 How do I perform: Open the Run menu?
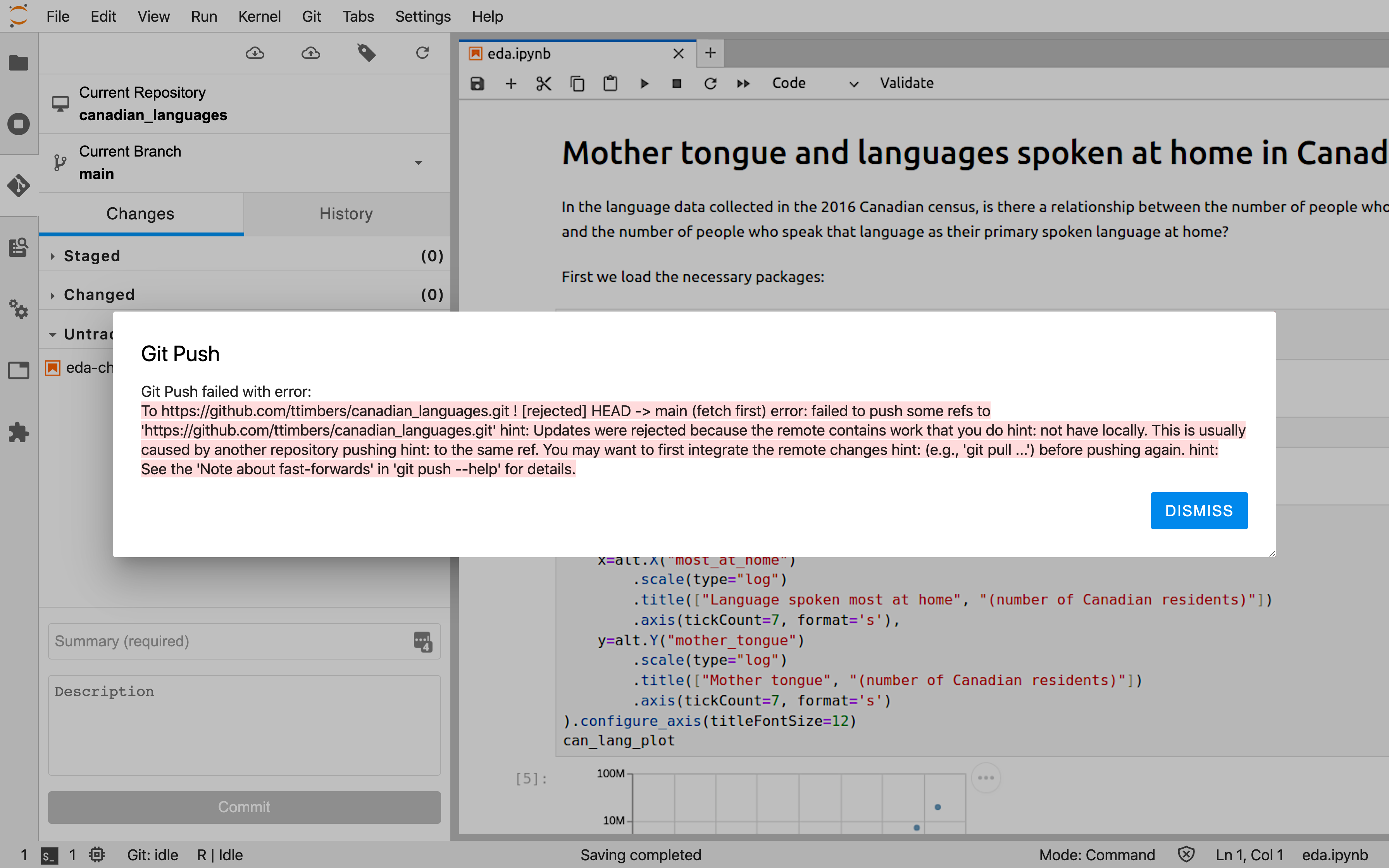pyautogui.click(x=204, y=16)
